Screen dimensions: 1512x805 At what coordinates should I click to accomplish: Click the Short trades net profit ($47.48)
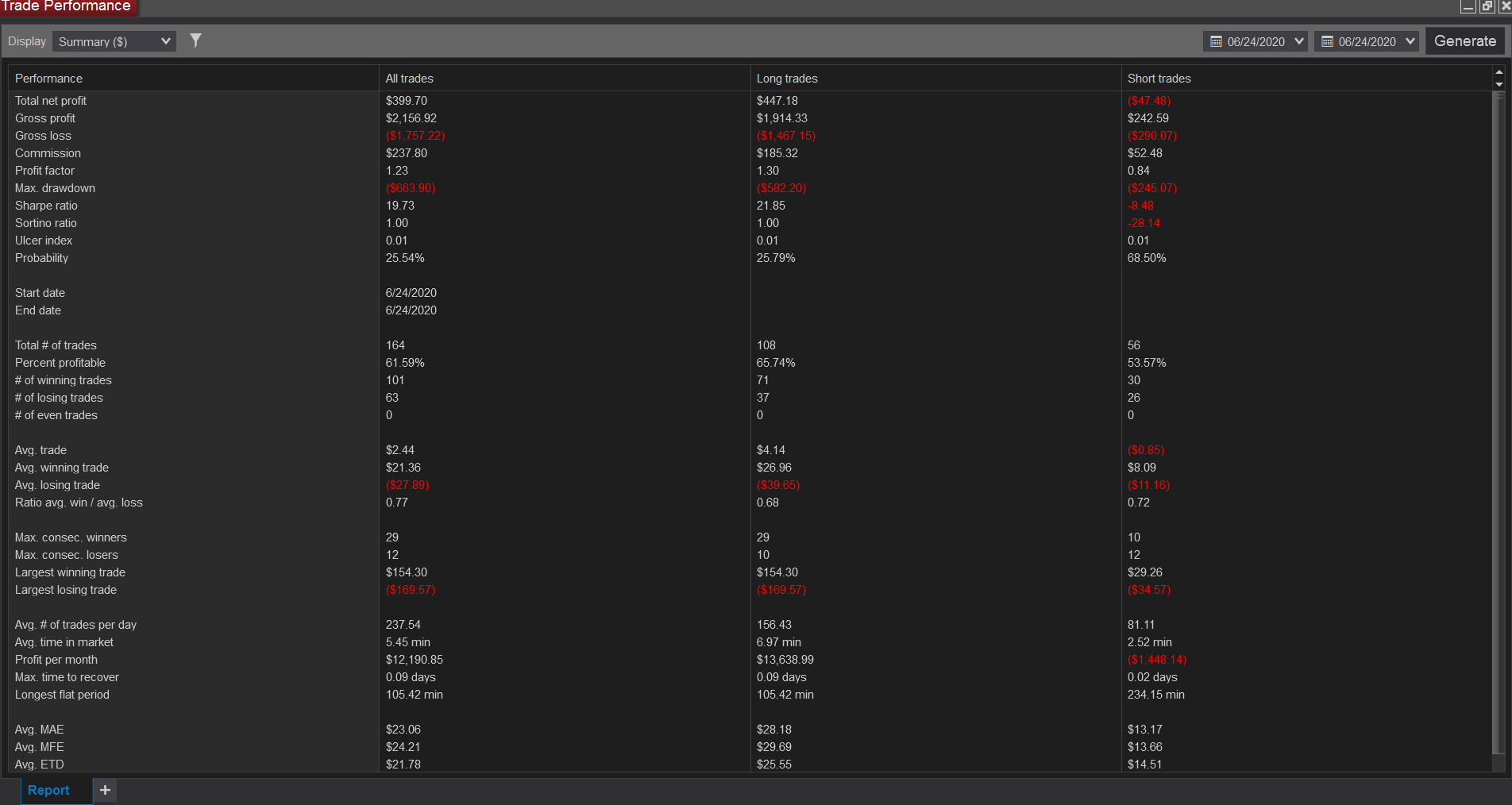click(x=1149, y=101)
